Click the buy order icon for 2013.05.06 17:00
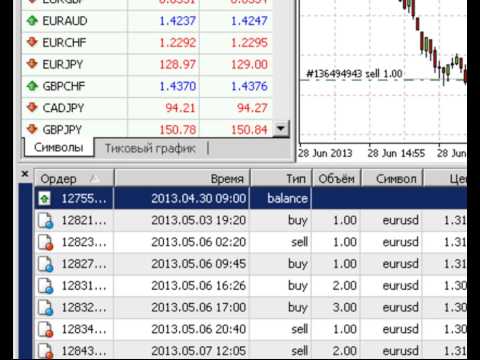The image size is (480, 360). (x=45, y=307)
